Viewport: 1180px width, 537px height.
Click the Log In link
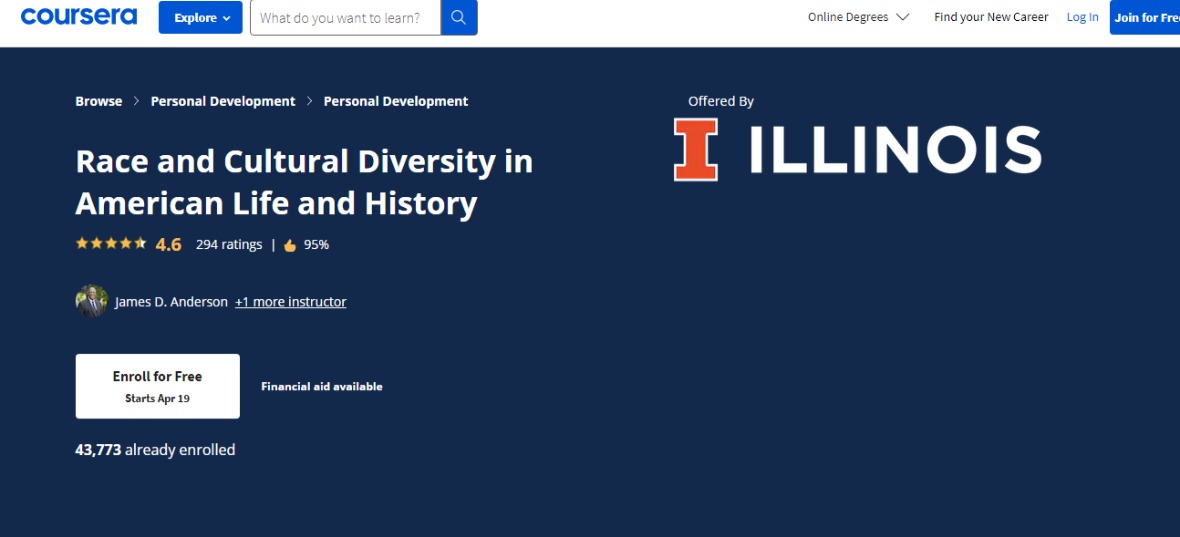pyautogui.click(x=1082, y=17)
